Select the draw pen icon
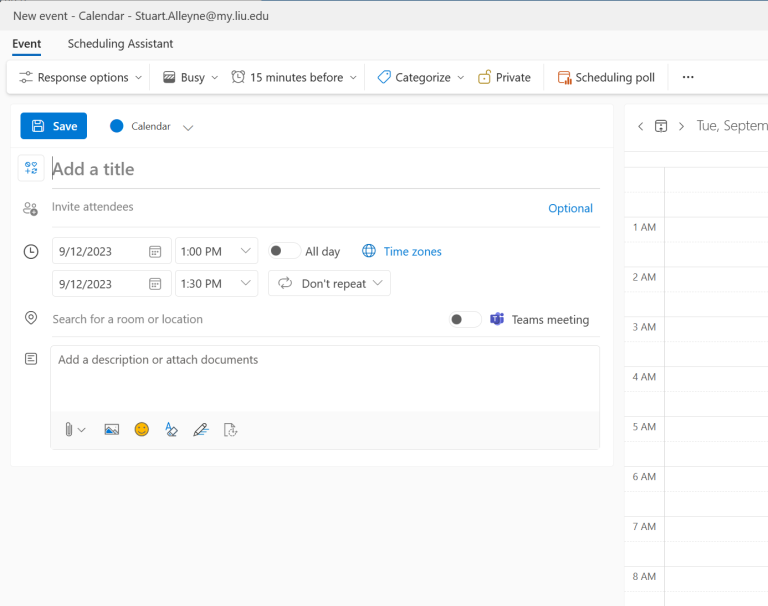Viewport: 768px width, 606px height. (200, 429)
